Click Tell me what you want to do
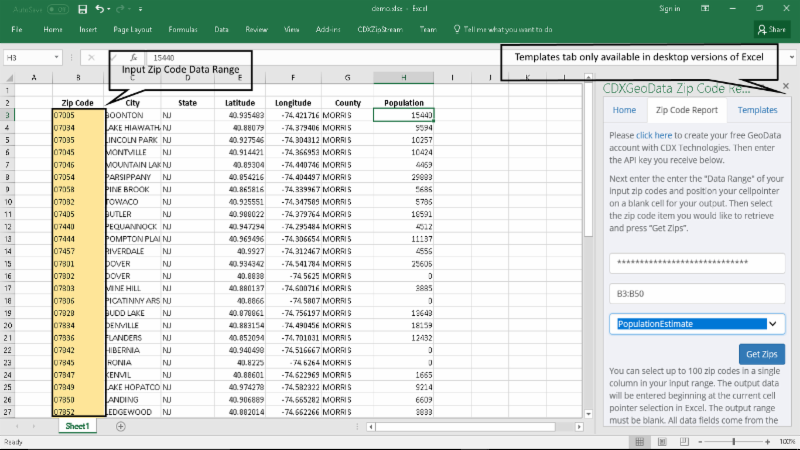Image resolution: width=800 pixels, height=450 pixels. click(x=503, y=30)
